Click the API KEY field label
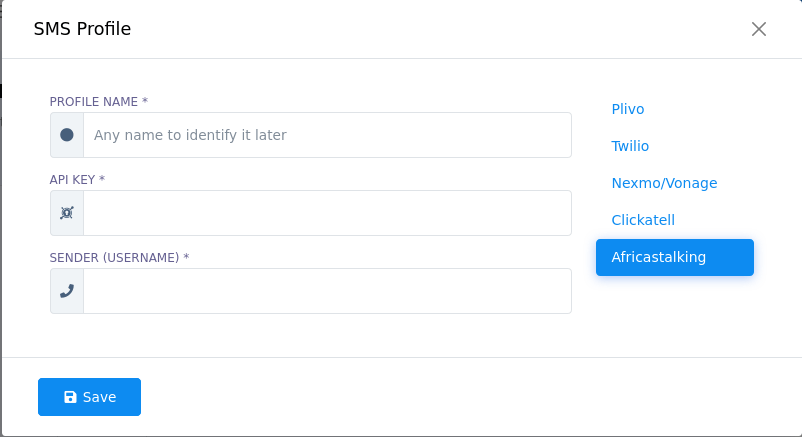This screenshot has height=437, width=802. coord(72,180)
